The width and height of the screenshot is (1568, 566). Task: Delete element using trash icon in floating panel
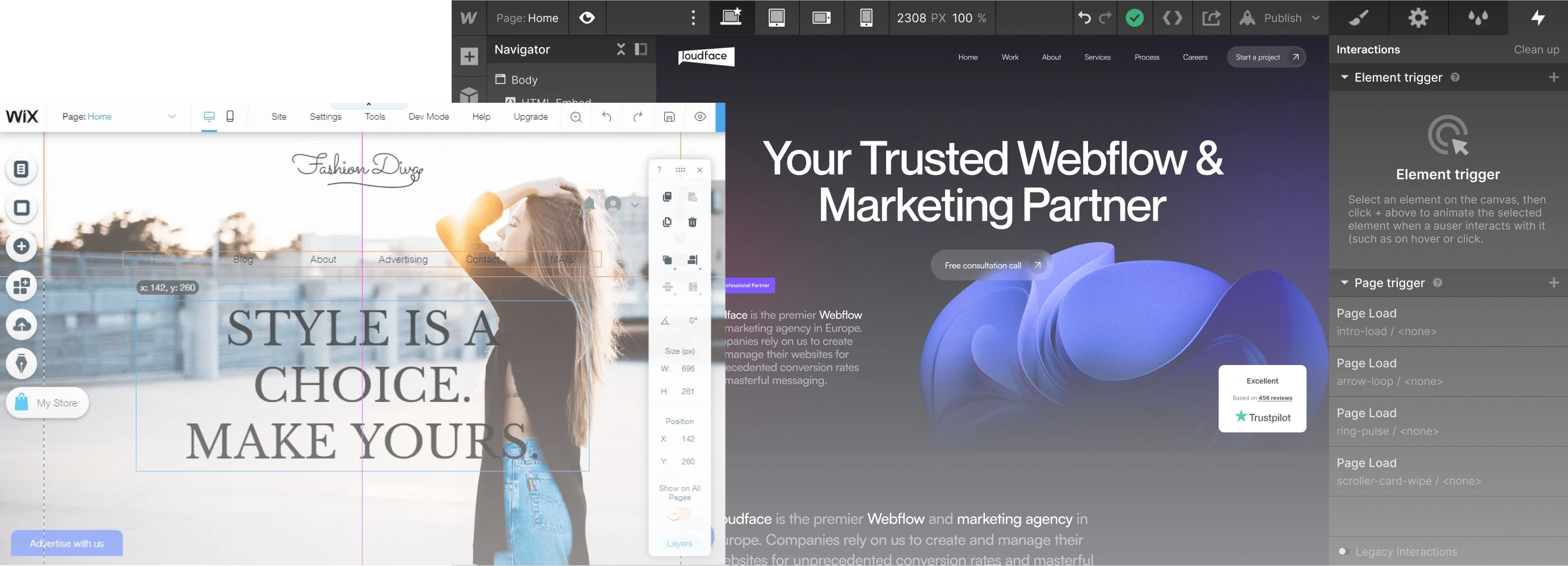click(692, 223)
